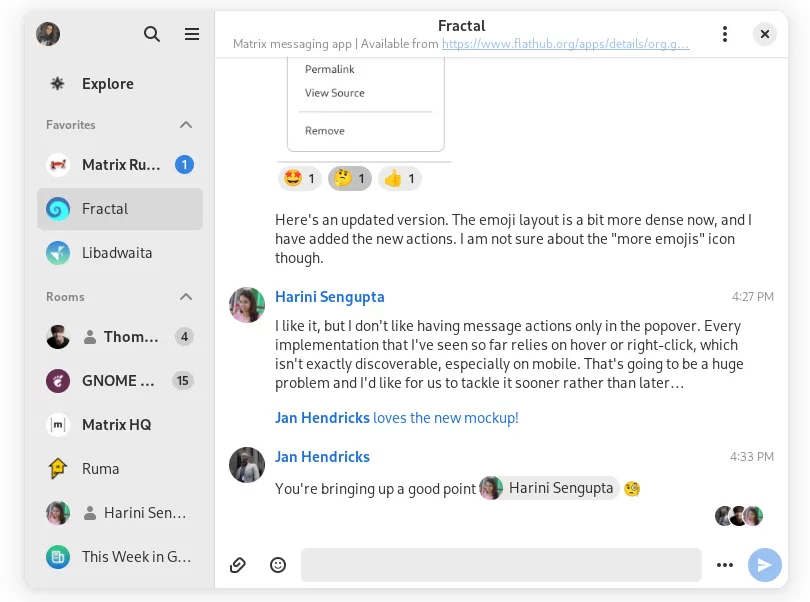Open the flathub.org link in header
This screenshot has width=810, height=602.
point(566,44)
